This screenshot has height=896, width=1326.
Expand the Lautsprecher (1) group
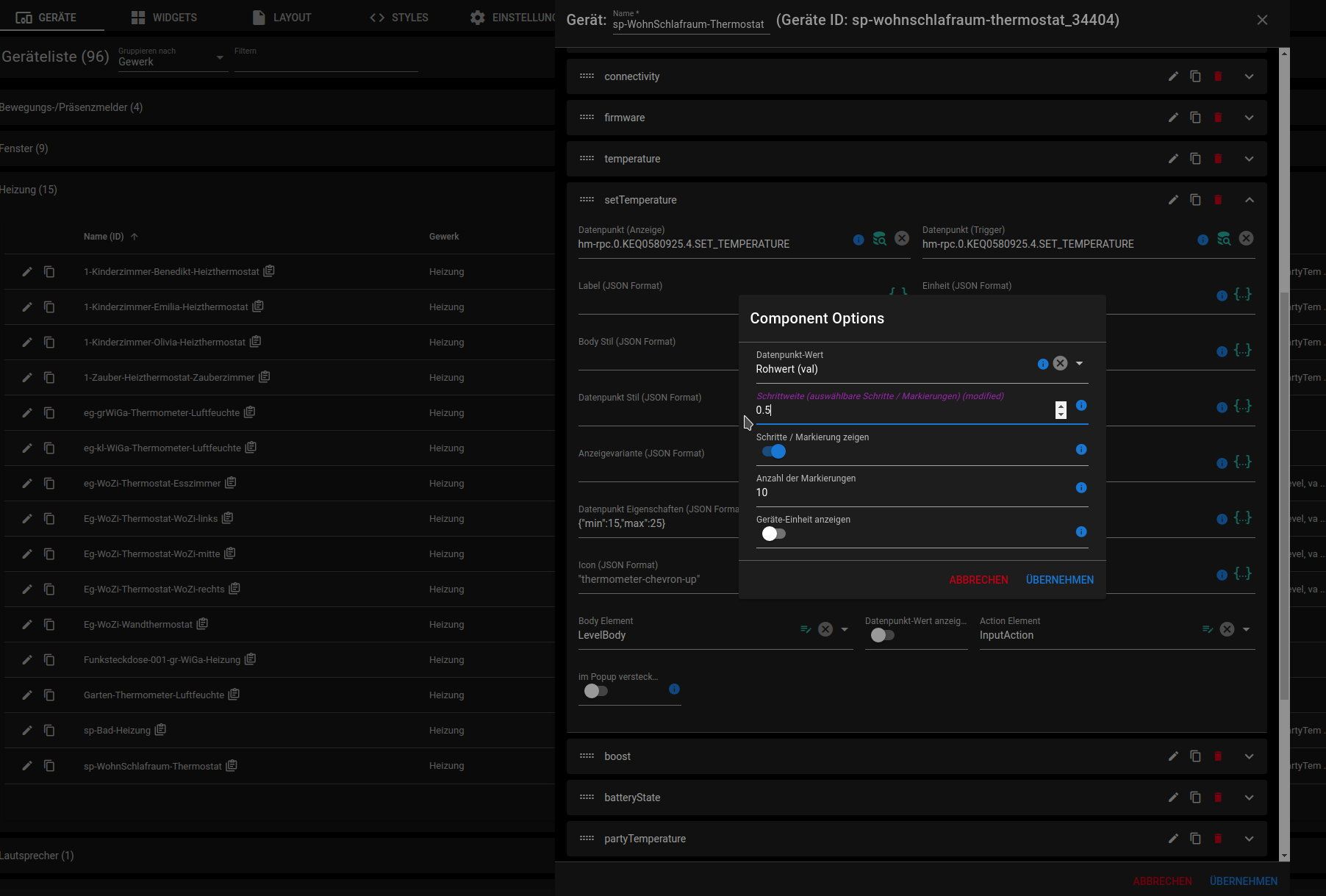[x=277, y=856]
